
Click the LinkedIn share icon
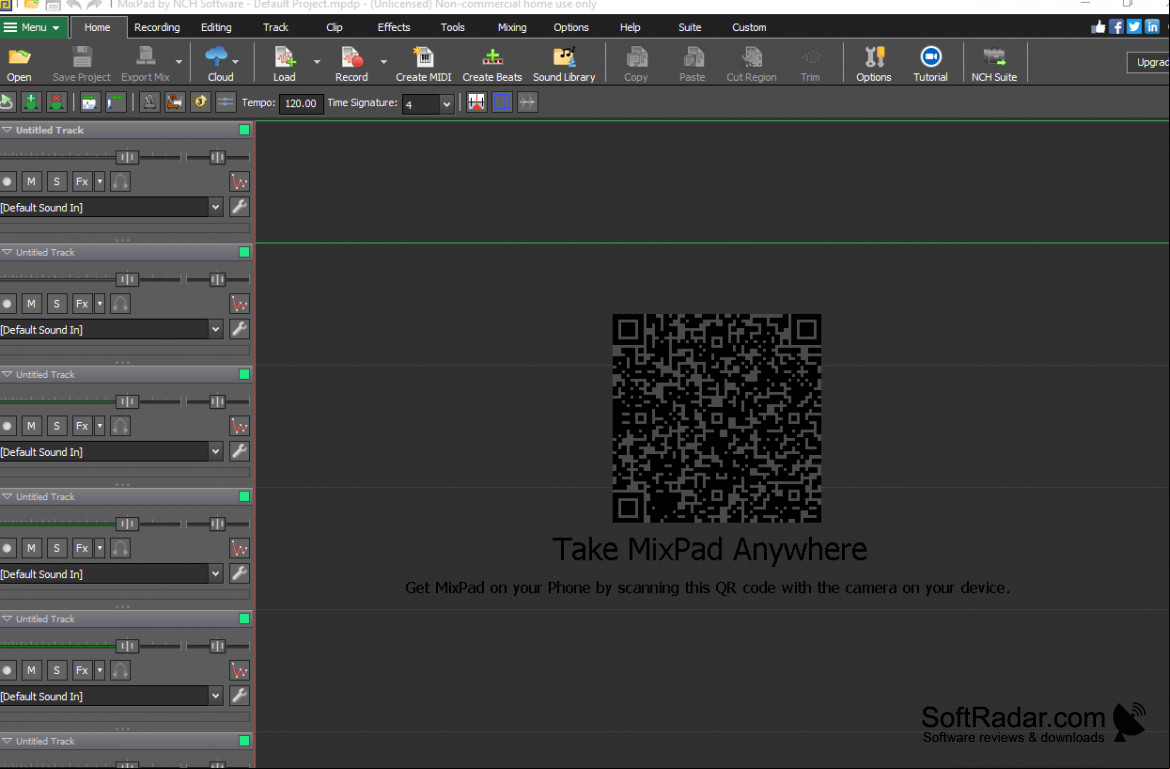click(x=1152, y=27)
